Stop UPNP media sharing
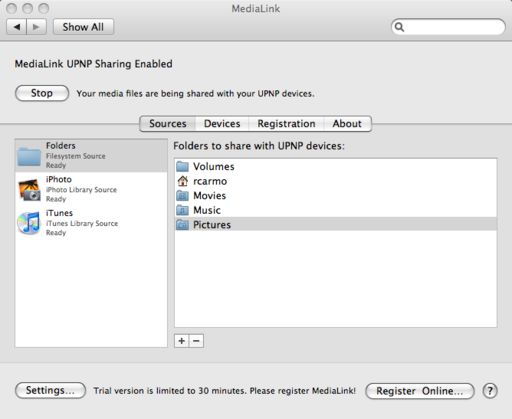Screen dimensions: 512x419 [x=42, y=93]
